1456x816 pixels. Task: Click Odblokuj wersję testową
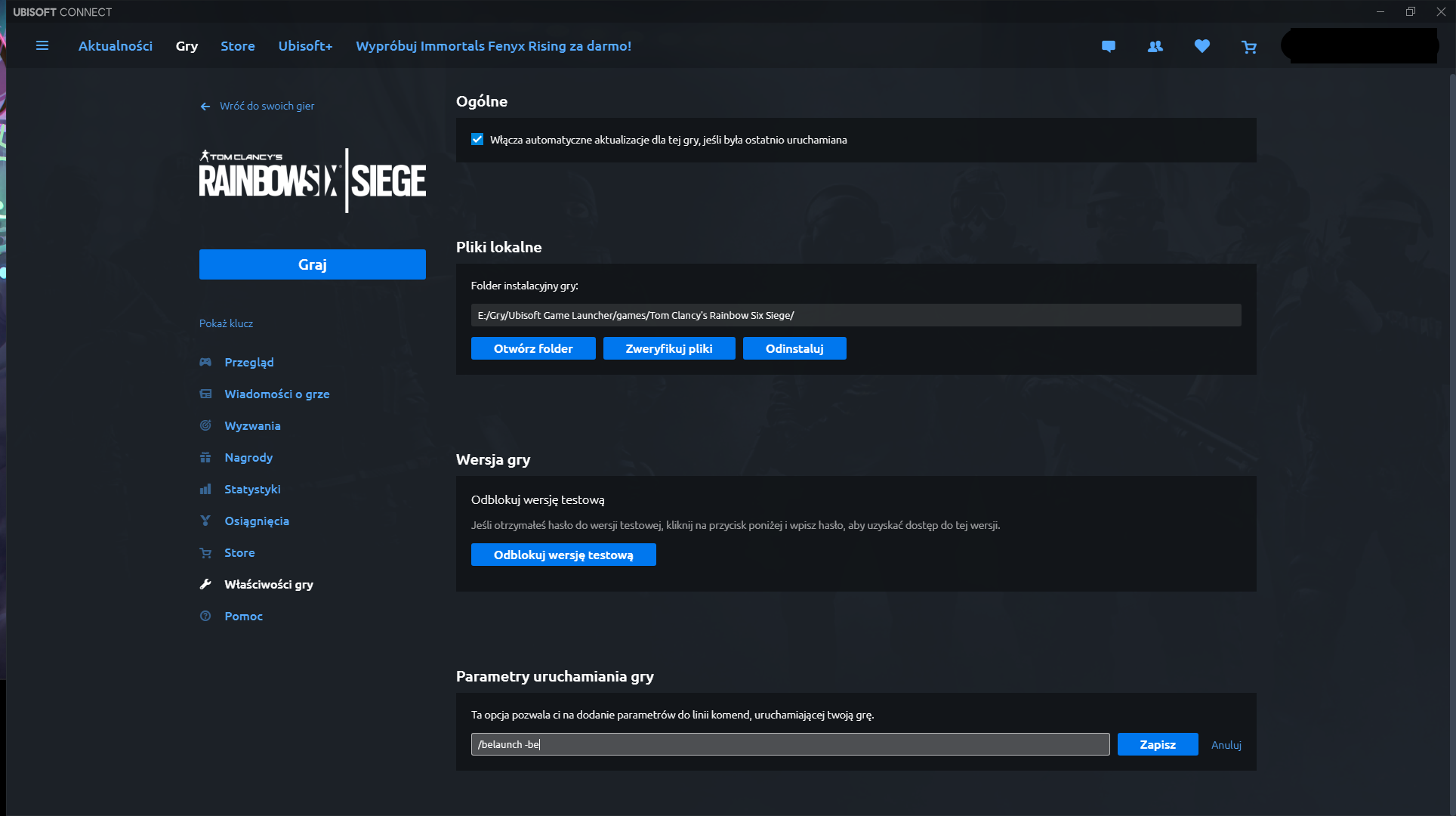click(563, 554)
